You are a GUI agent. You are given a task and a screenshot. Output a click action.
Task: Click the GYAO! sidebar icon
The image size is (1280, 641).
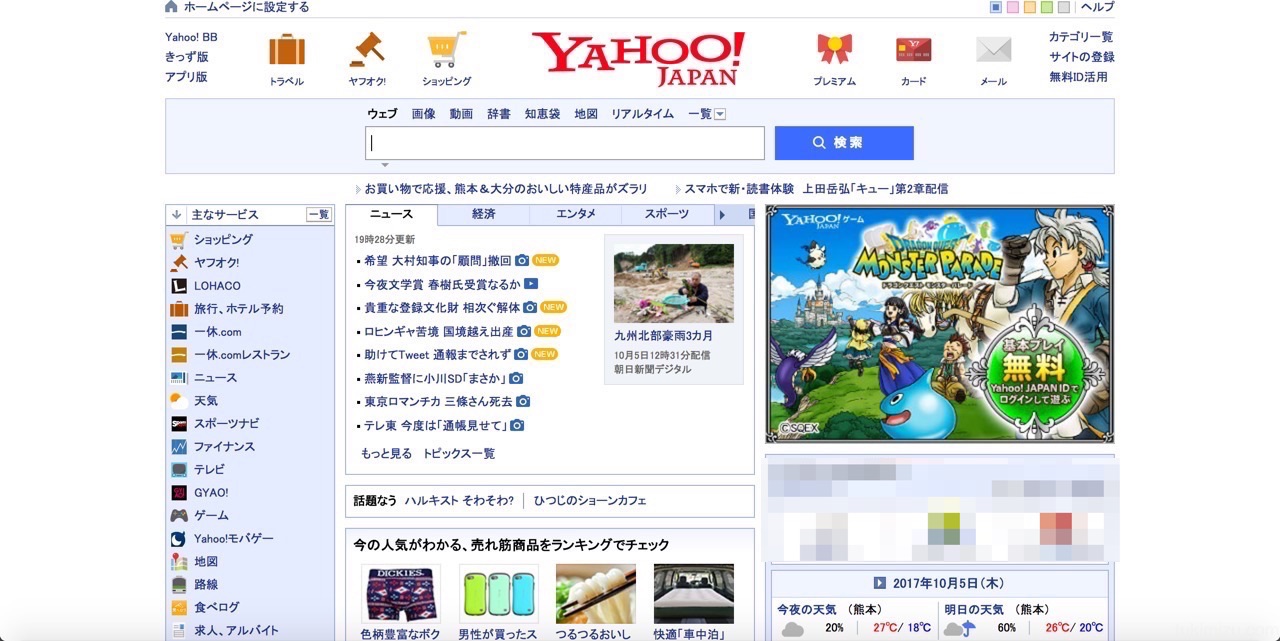(x=179, y=493)
